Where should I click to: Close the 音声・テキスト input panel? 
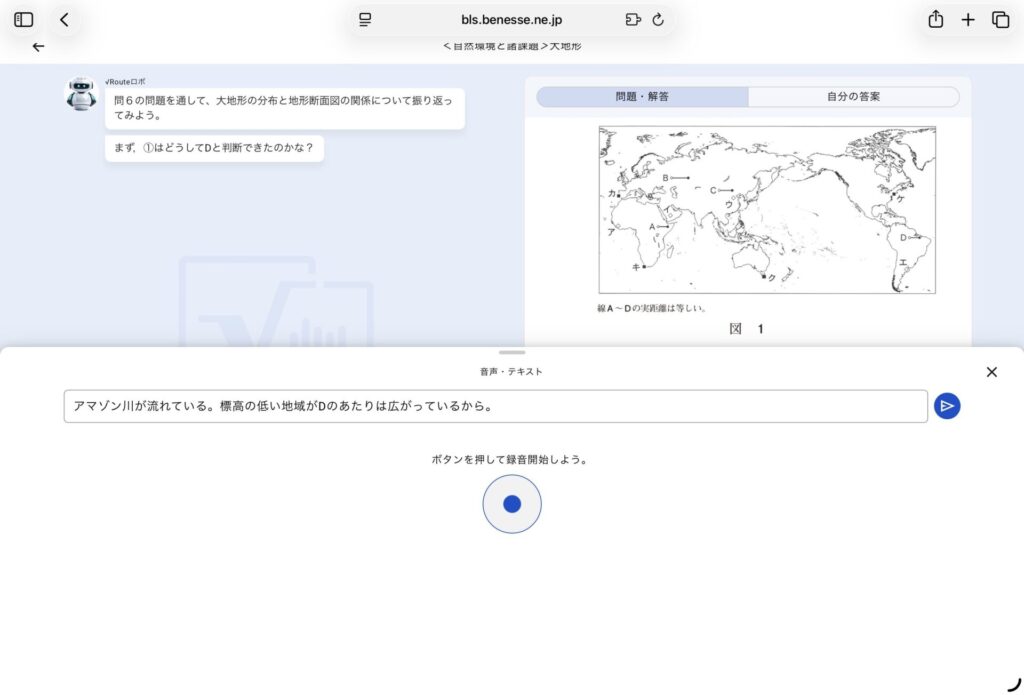(x=991, y=372)
